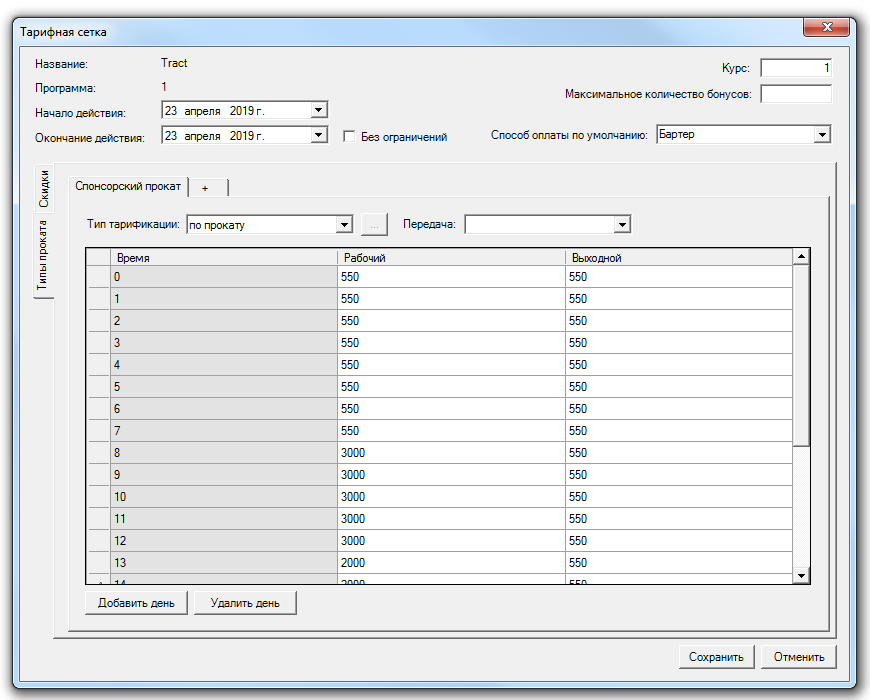The image size is (870, 700).
Task: Expand the Тип тарификации dropdown
Action: point(345,225)
